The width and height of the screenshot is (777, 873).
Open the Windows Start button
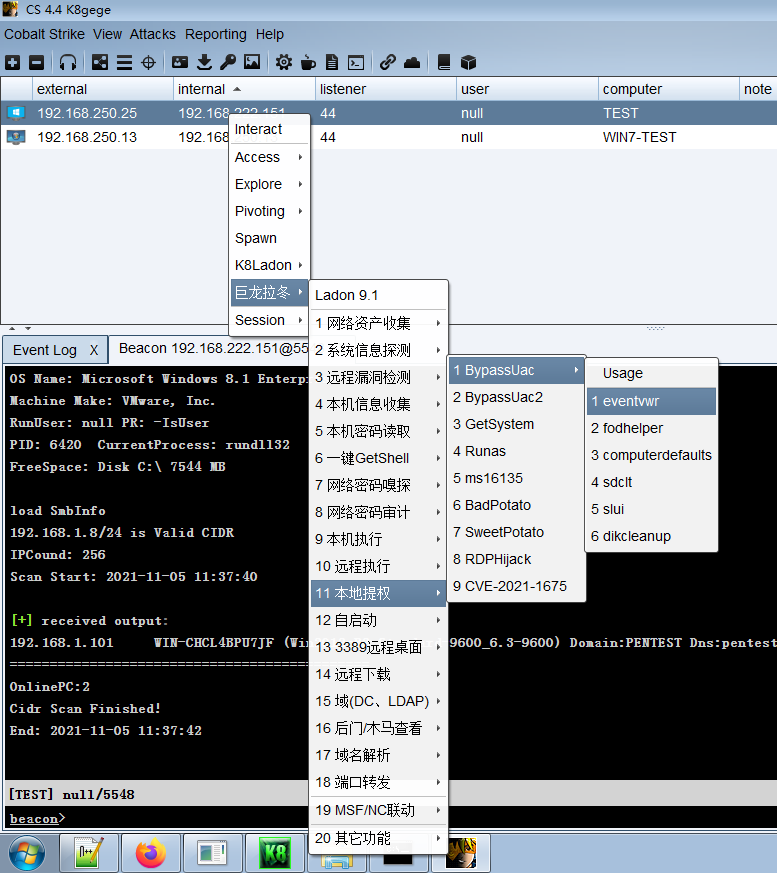pyautogui.click(x=27, y=853)
